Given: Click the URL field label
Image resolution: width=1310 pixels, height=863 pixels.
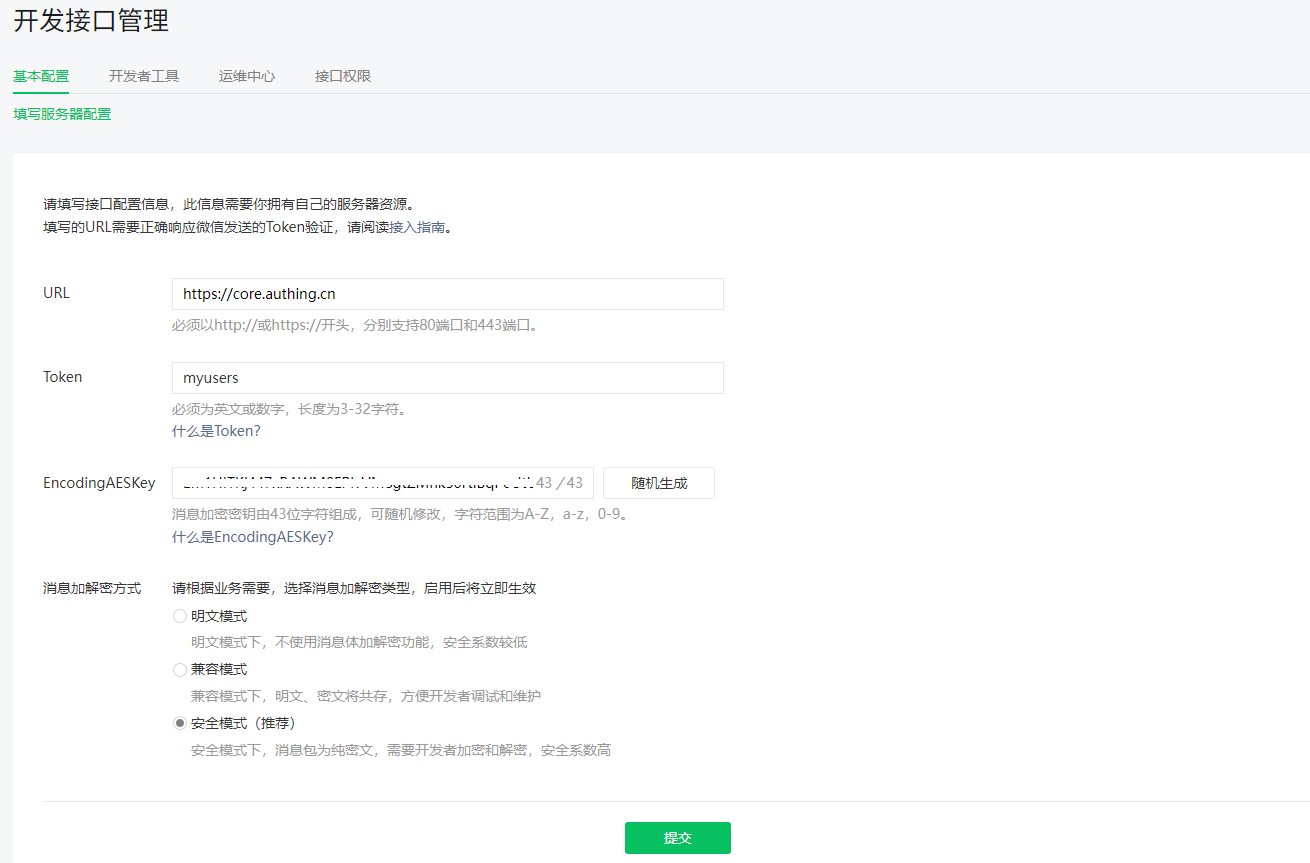Looking at the screenshot, I should 57,293.
